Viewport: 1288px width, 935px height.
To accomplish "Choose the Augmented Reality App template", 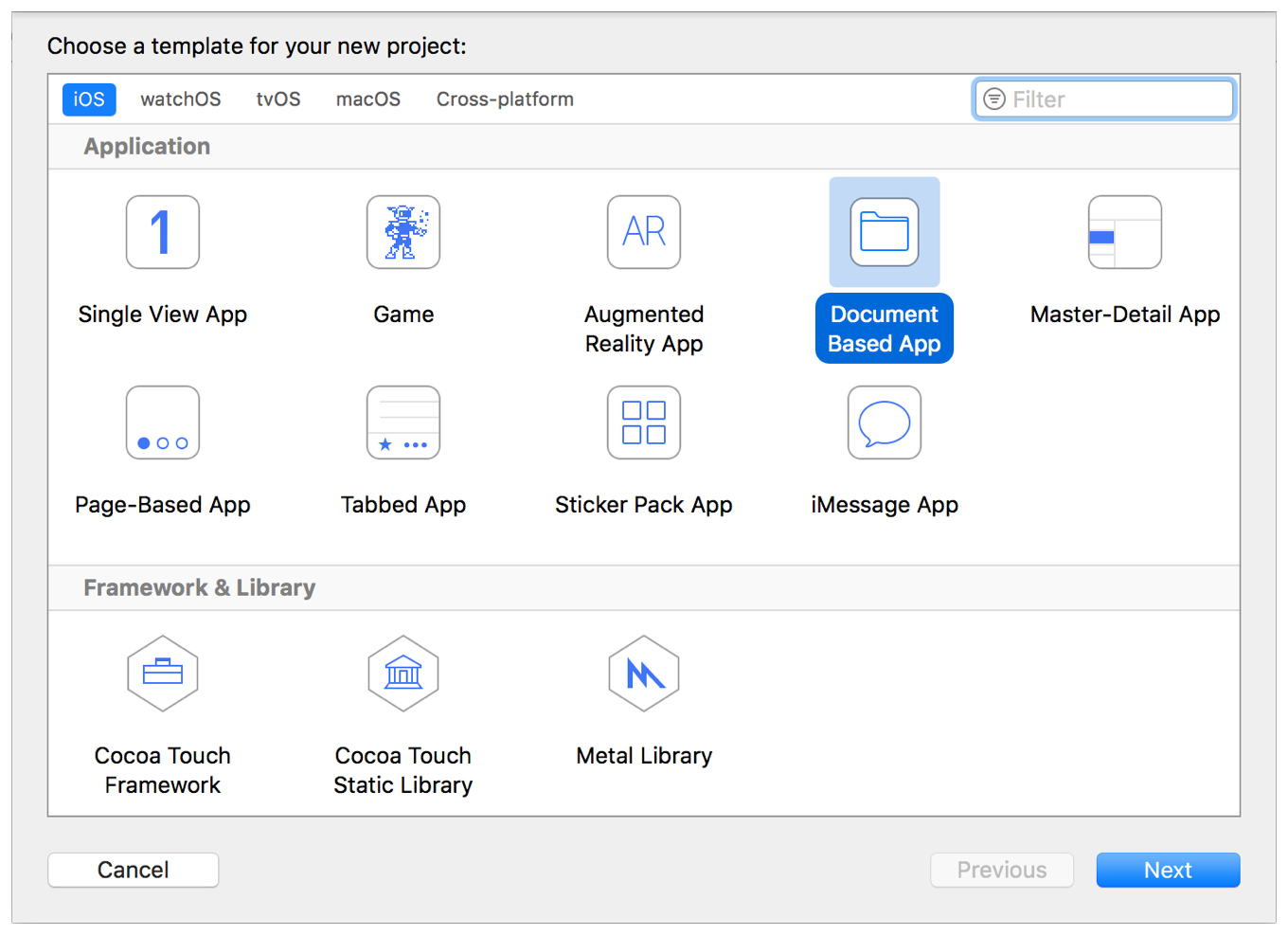I will [644, 232].
